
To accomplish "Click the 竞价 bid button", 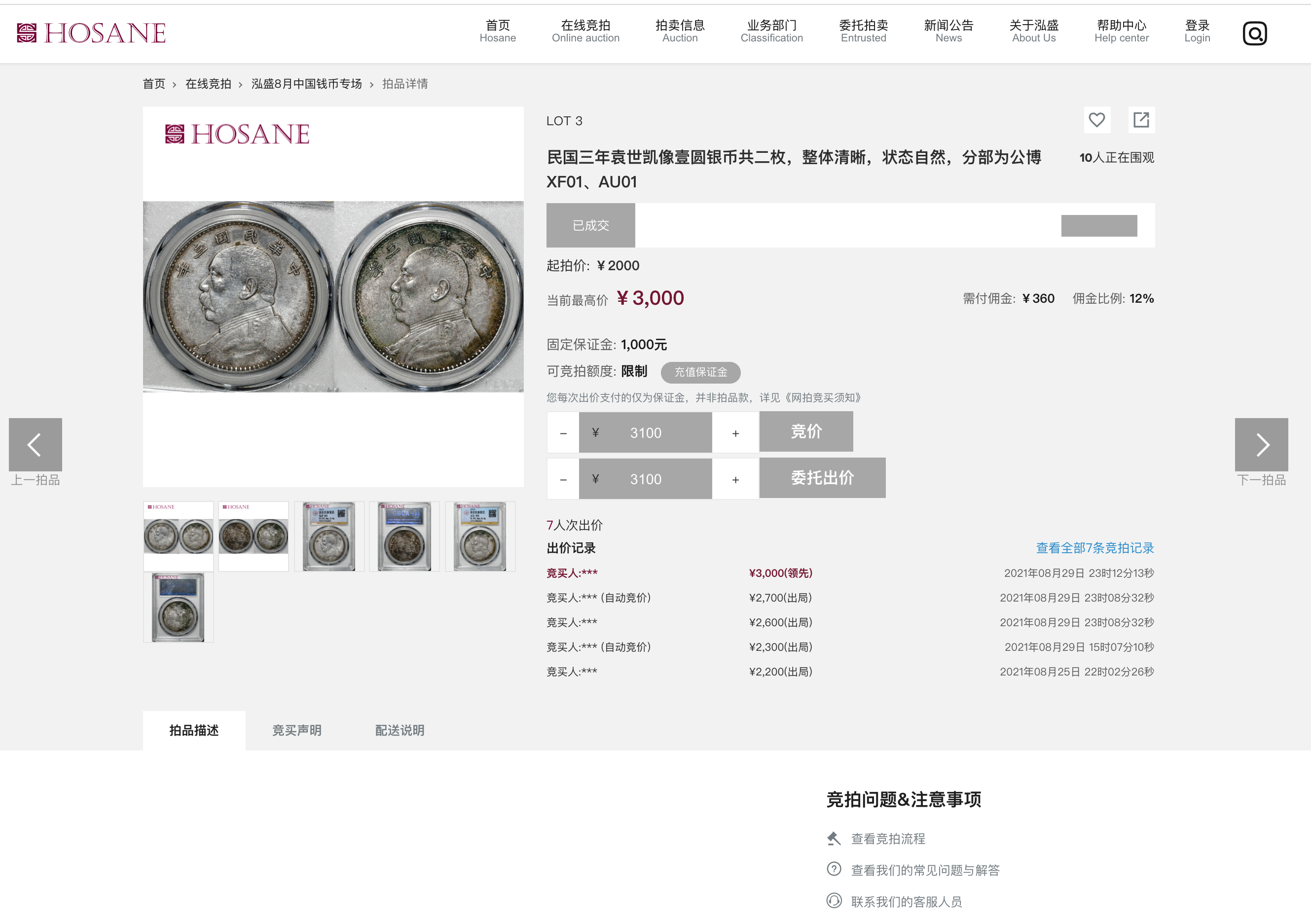I will [805, 432].
